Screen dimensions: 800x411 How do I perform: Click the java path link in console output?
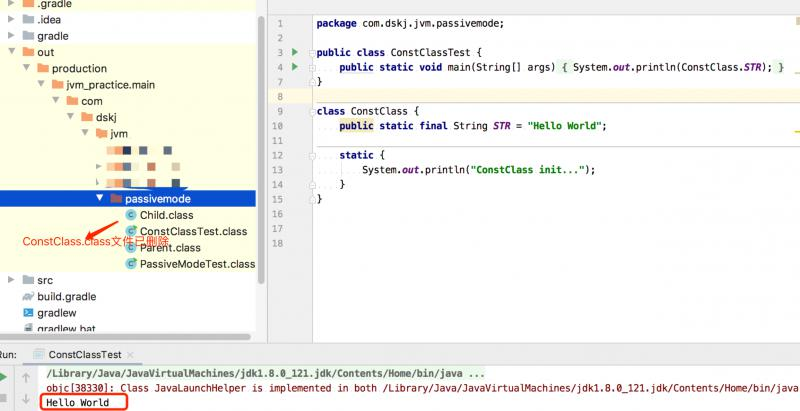[x=265, y=373]
